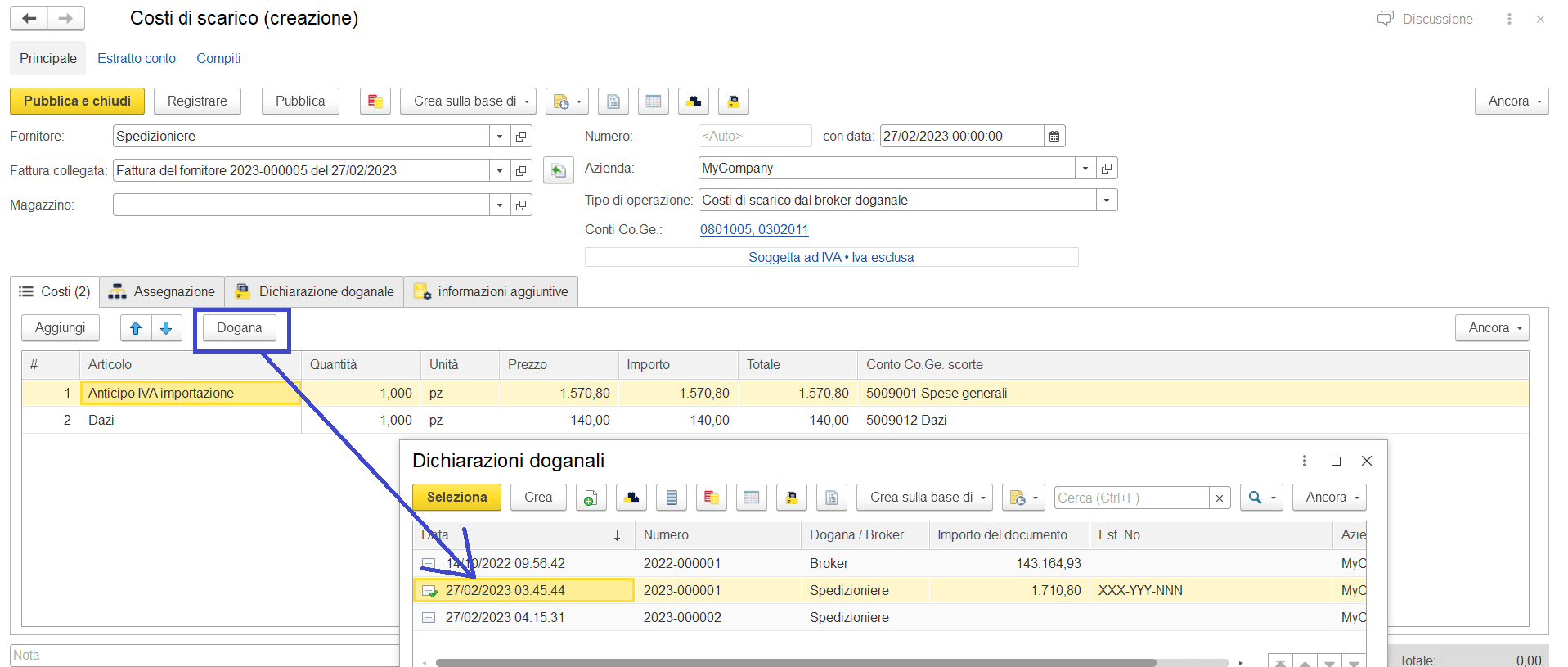Switch to the Compiti tab
The image size is (1568, 667).
(218, 59)
